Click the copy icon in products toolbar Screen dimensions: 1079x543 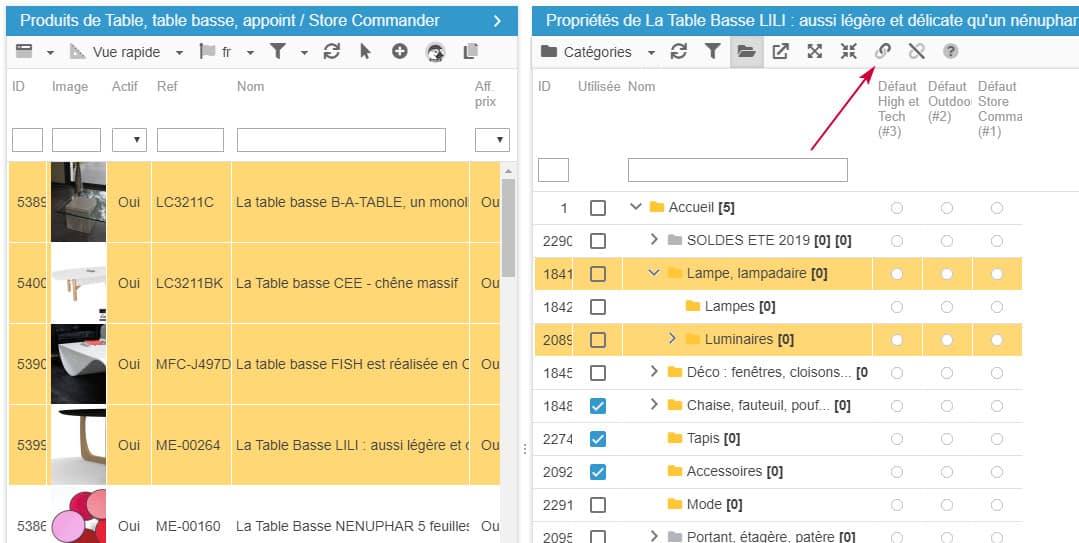[471, 52]
